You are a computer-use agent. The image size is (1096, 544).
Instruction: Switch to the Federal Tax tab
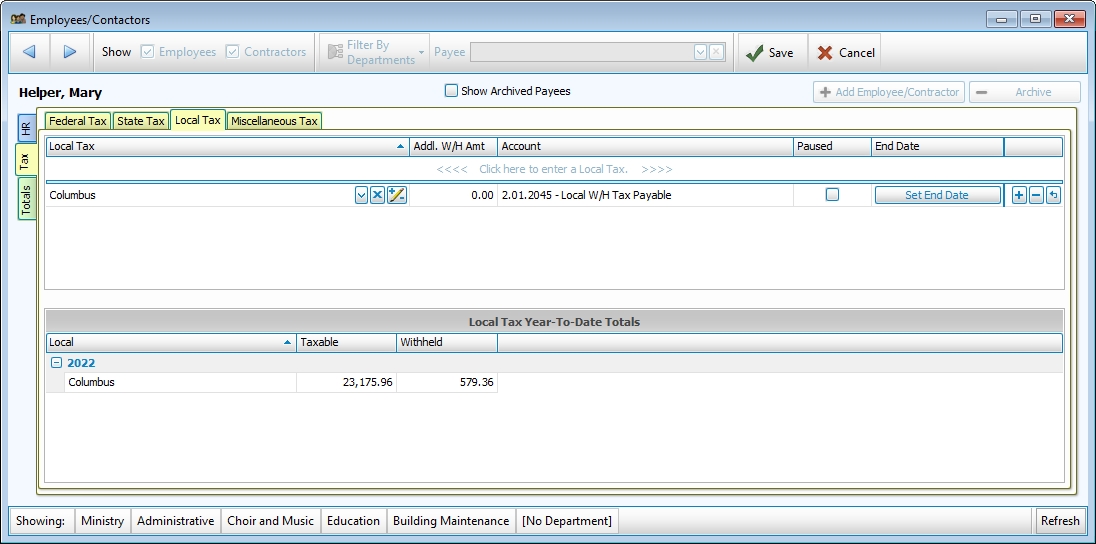77,121
